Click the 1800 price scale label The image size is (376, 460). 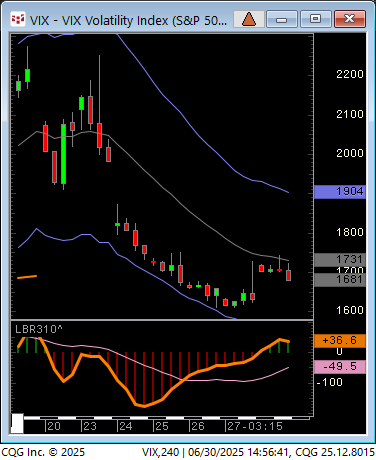coord(349,232)
